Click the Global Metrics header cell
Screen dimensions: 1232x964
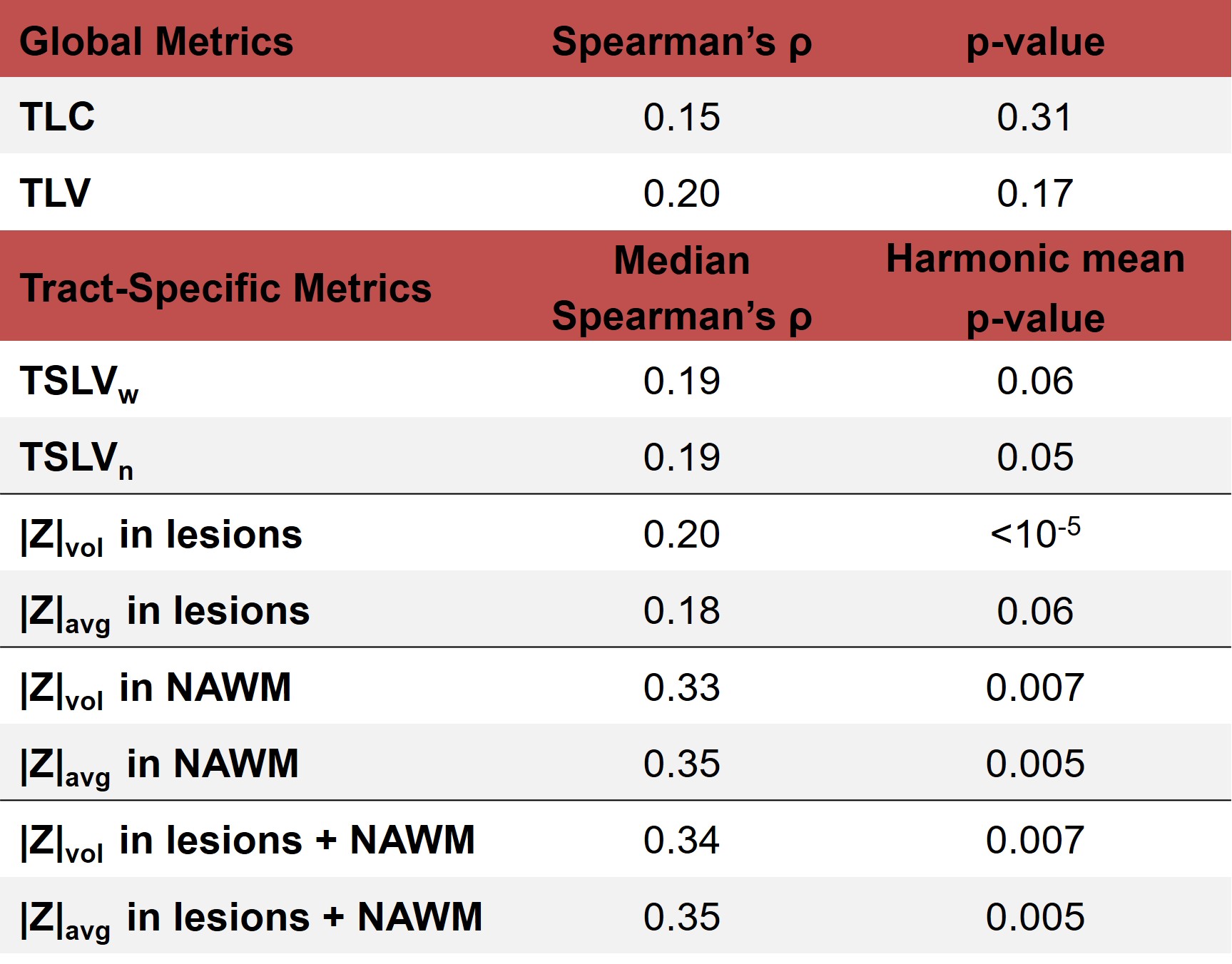point(156,41)
